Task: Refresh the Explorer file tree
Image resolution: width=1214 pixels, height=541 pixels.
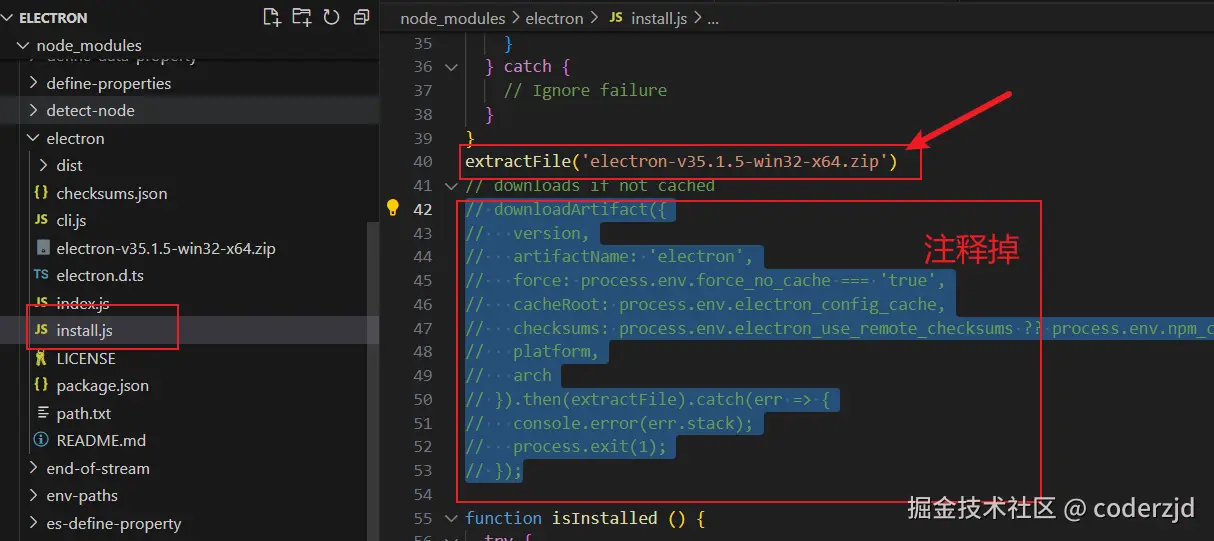Action: (x=331, y=17)
